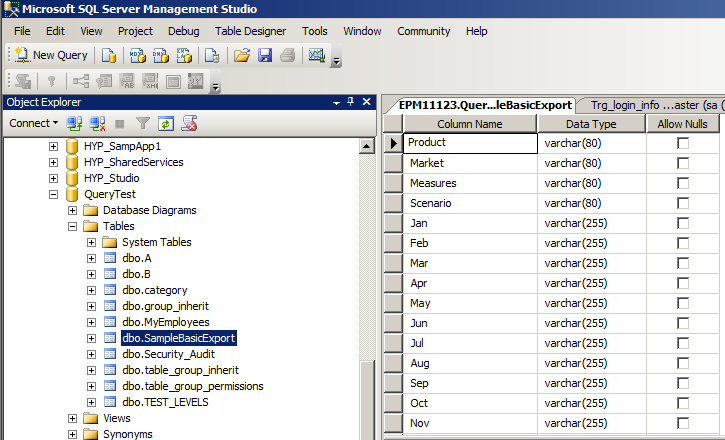The image size is (725, 440).
Task: Toggle Allow Nulls for Jan column
Action: click(682, 223)
